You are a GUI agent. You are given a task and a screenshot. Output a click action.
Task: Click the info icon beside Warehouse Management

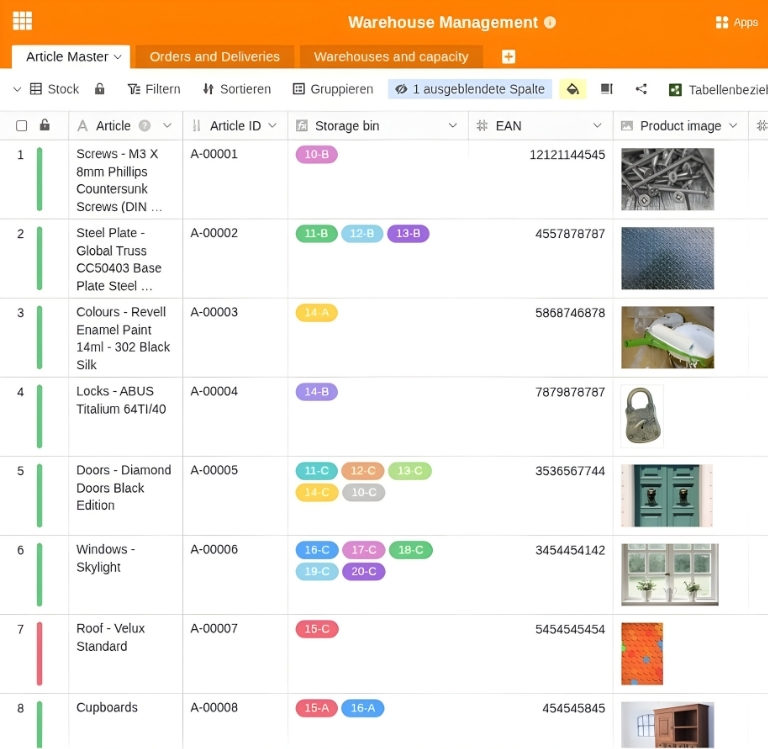[x=550, y=22]
